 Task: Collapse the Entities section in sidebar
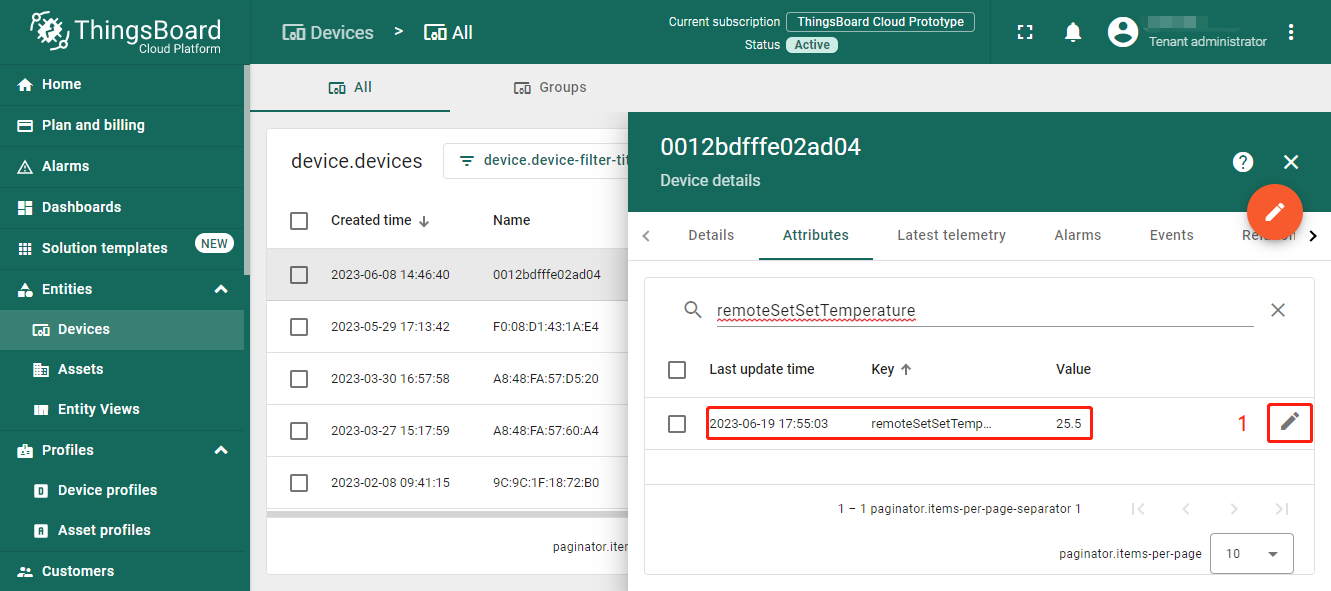click(221, 289)
